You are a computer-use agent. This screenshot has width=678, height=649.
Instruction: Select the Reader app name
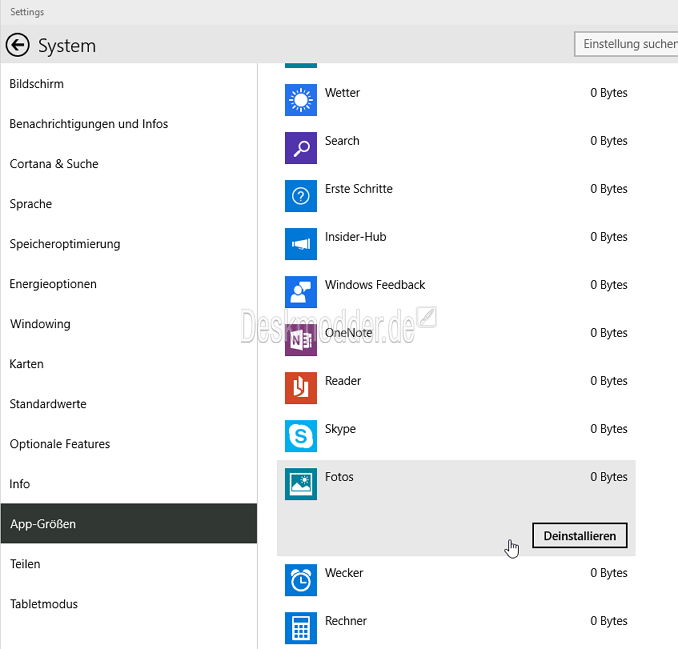pos(342,380)
